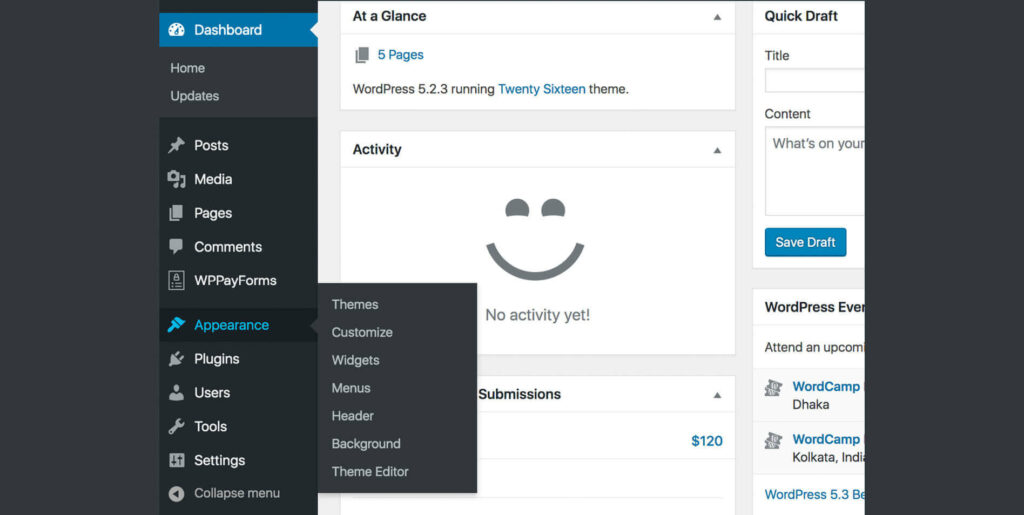
Task: Open the Settings menu
Action: pyautogui.click(x=238, y=460)
